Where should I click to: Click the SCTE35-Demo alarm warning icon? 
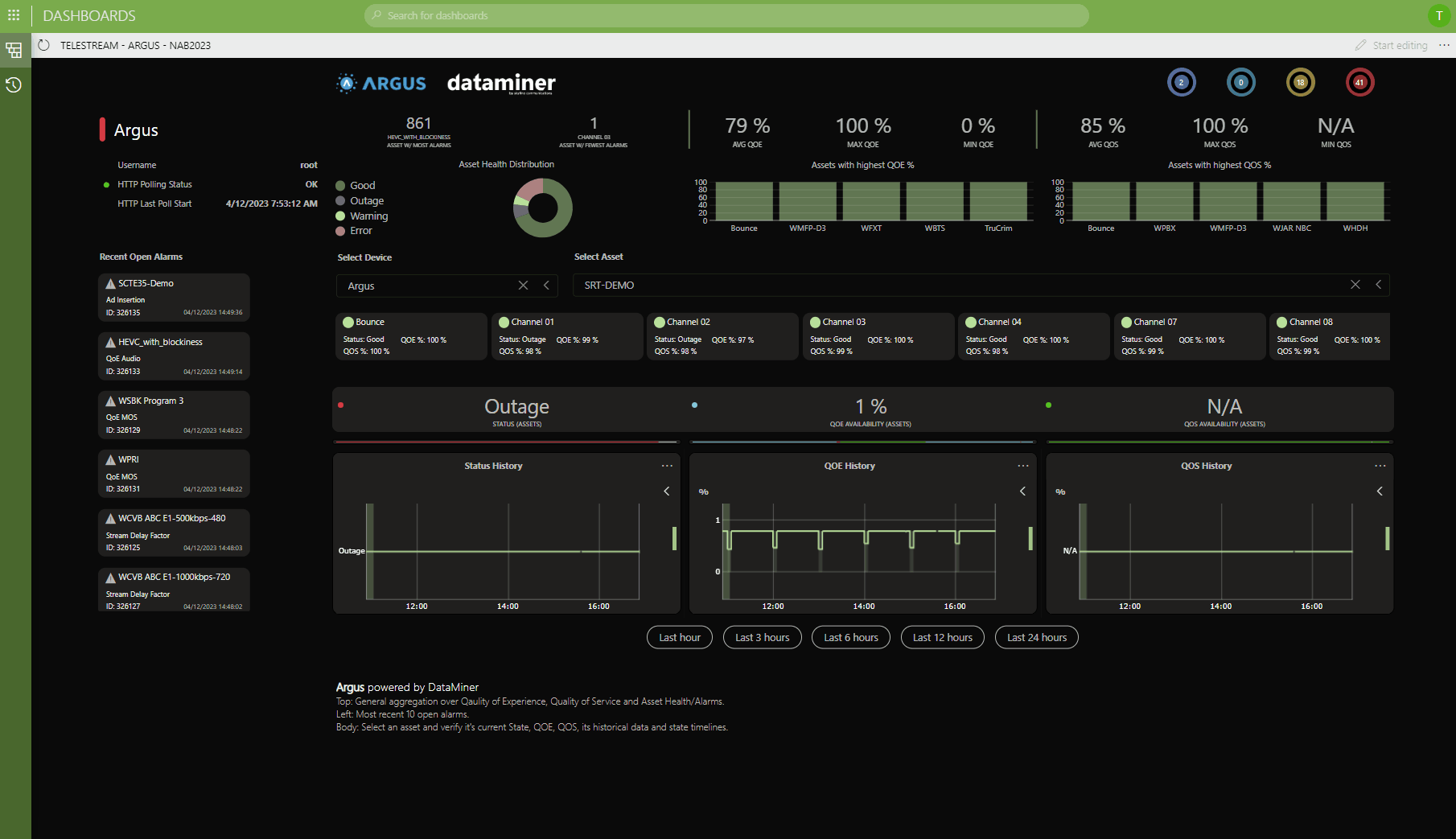111,283
